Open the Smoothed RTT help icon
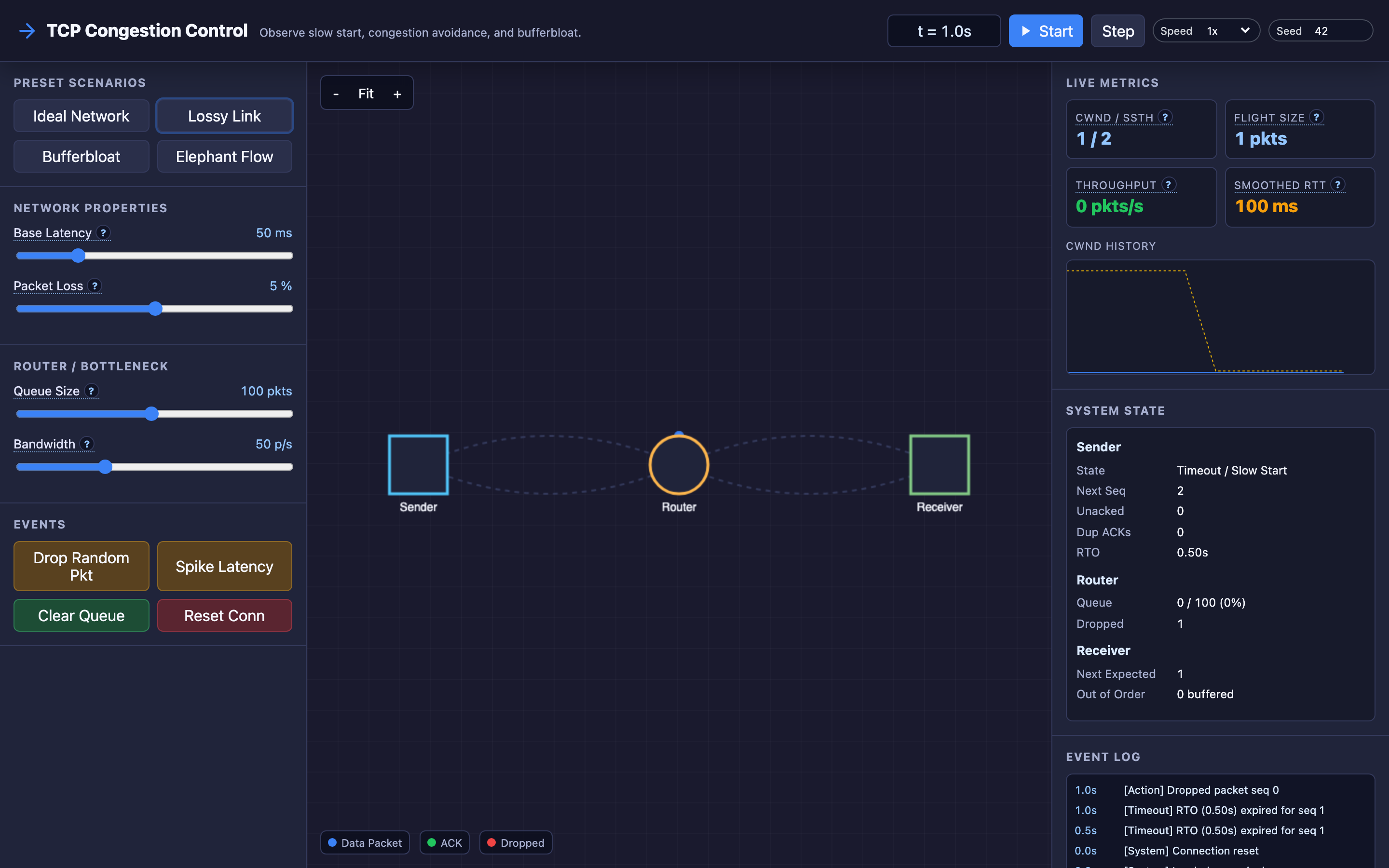Screen dimensions: 1389x868 tap(1338, 185)
